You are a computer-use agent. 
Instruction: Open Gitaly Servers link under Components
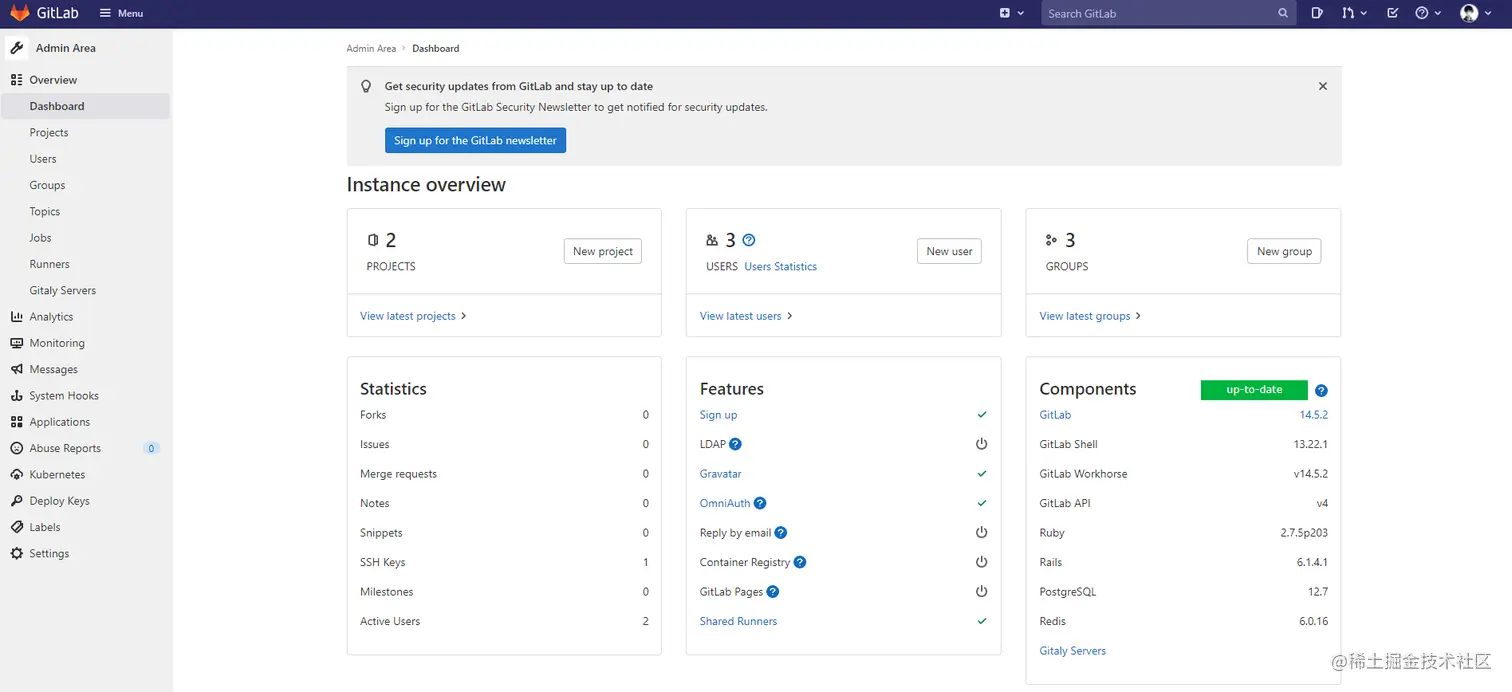click(1073, 651)
